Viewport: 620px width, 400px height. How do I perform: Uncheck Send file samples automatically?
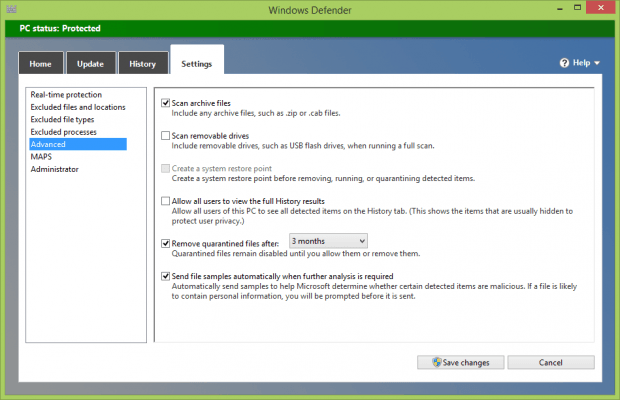[166, 276]
